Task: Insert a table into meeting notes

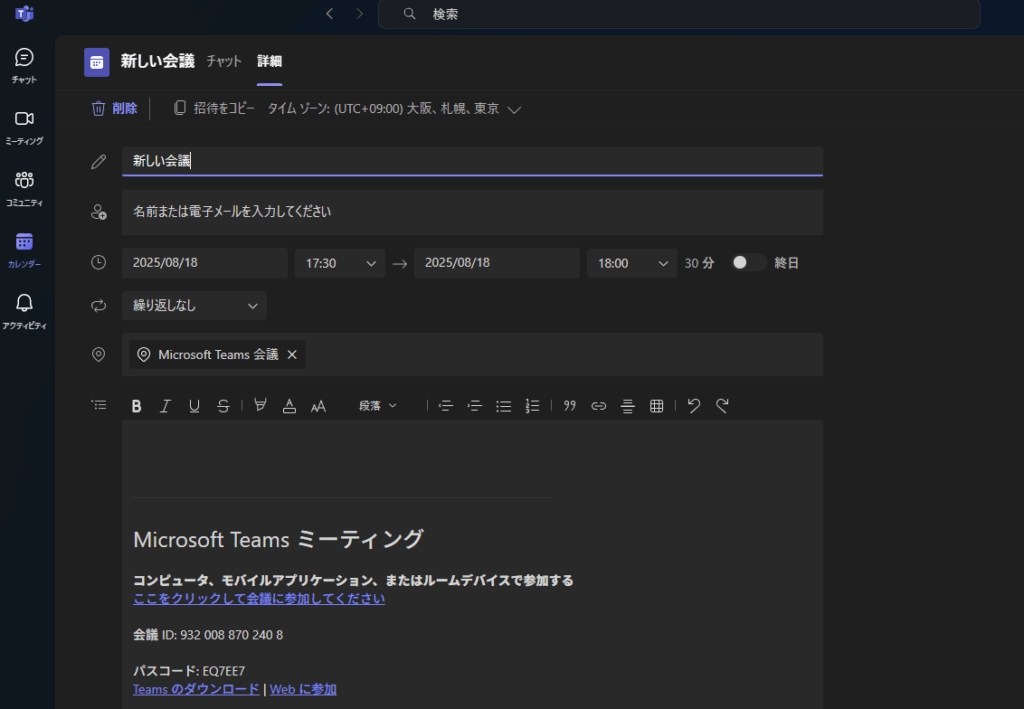Action: point(657,406)
